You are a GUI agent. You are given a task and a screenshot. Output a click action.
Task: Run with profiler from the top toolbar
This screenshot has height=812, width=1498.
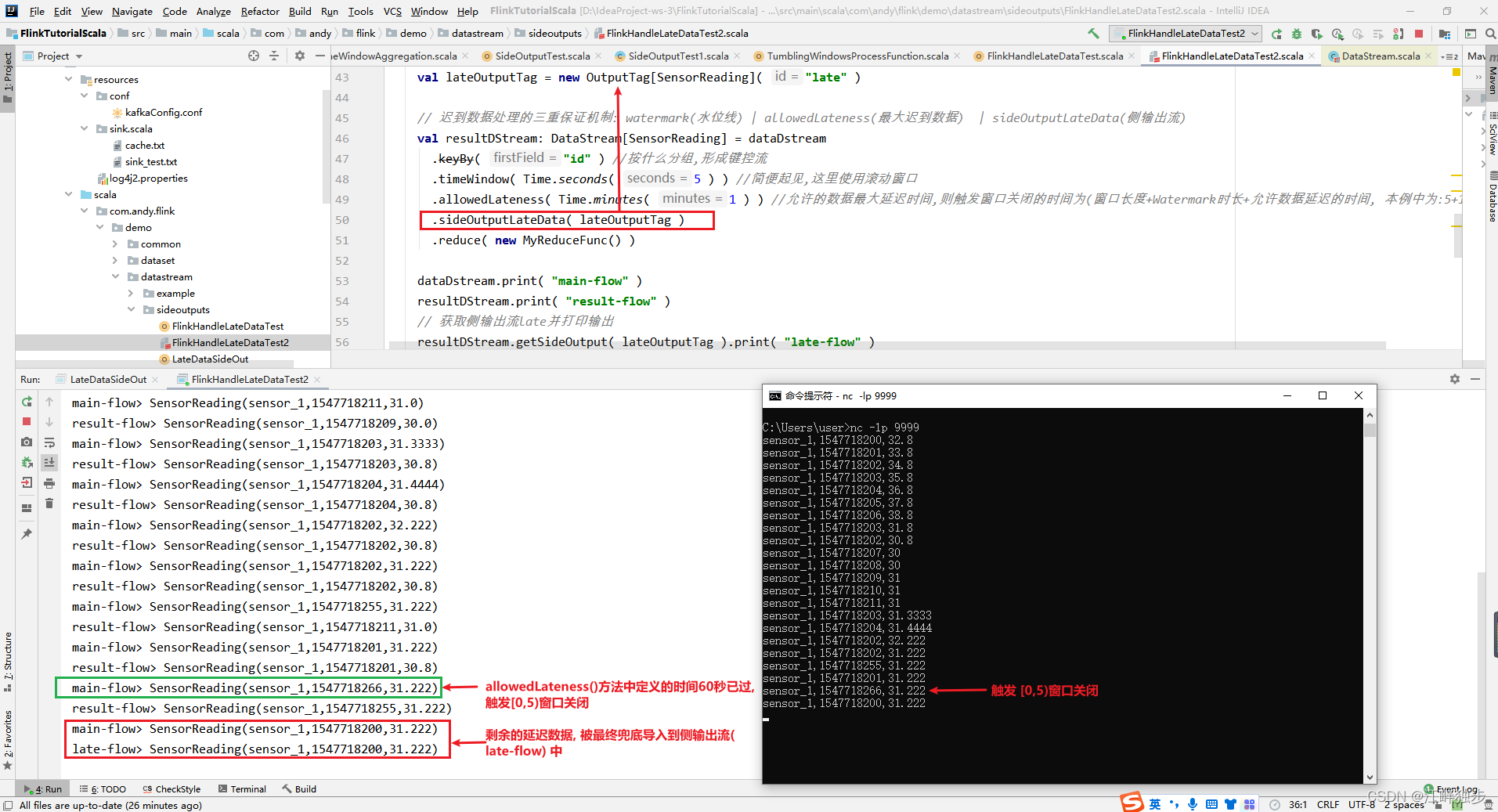tap(1337, 34)
